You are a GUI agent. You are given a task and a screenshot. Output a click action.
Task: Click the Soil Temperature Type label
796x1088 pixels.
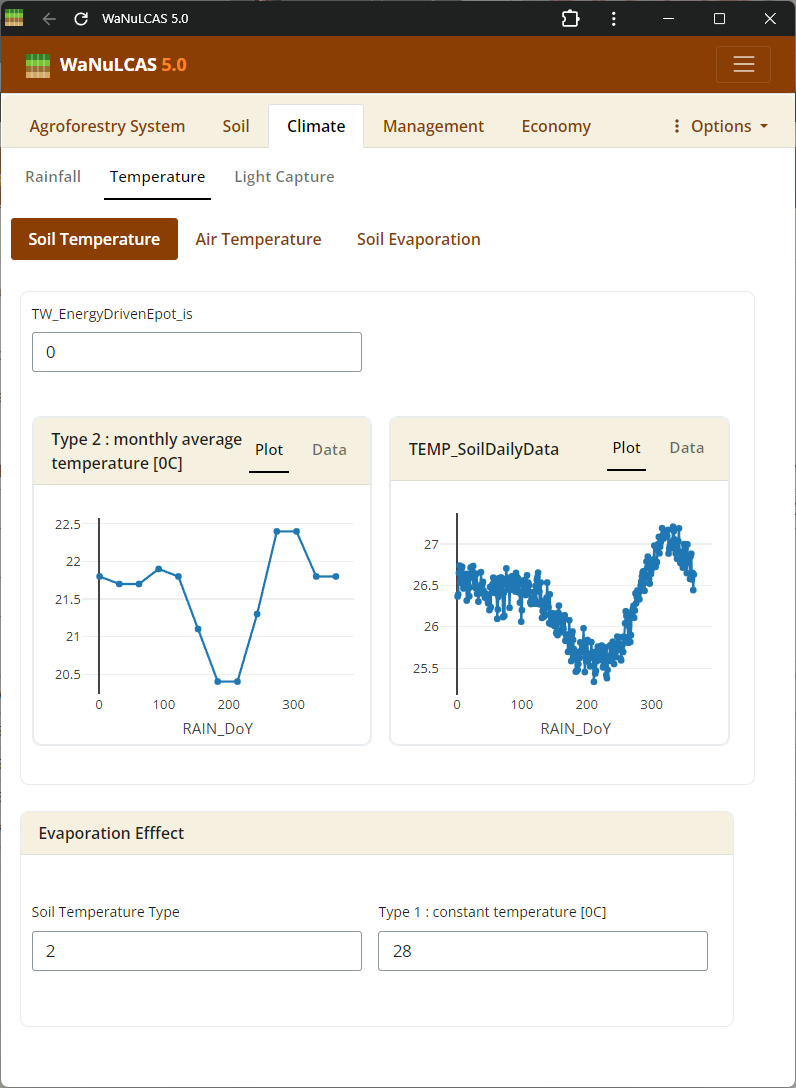tap(105, 912)
